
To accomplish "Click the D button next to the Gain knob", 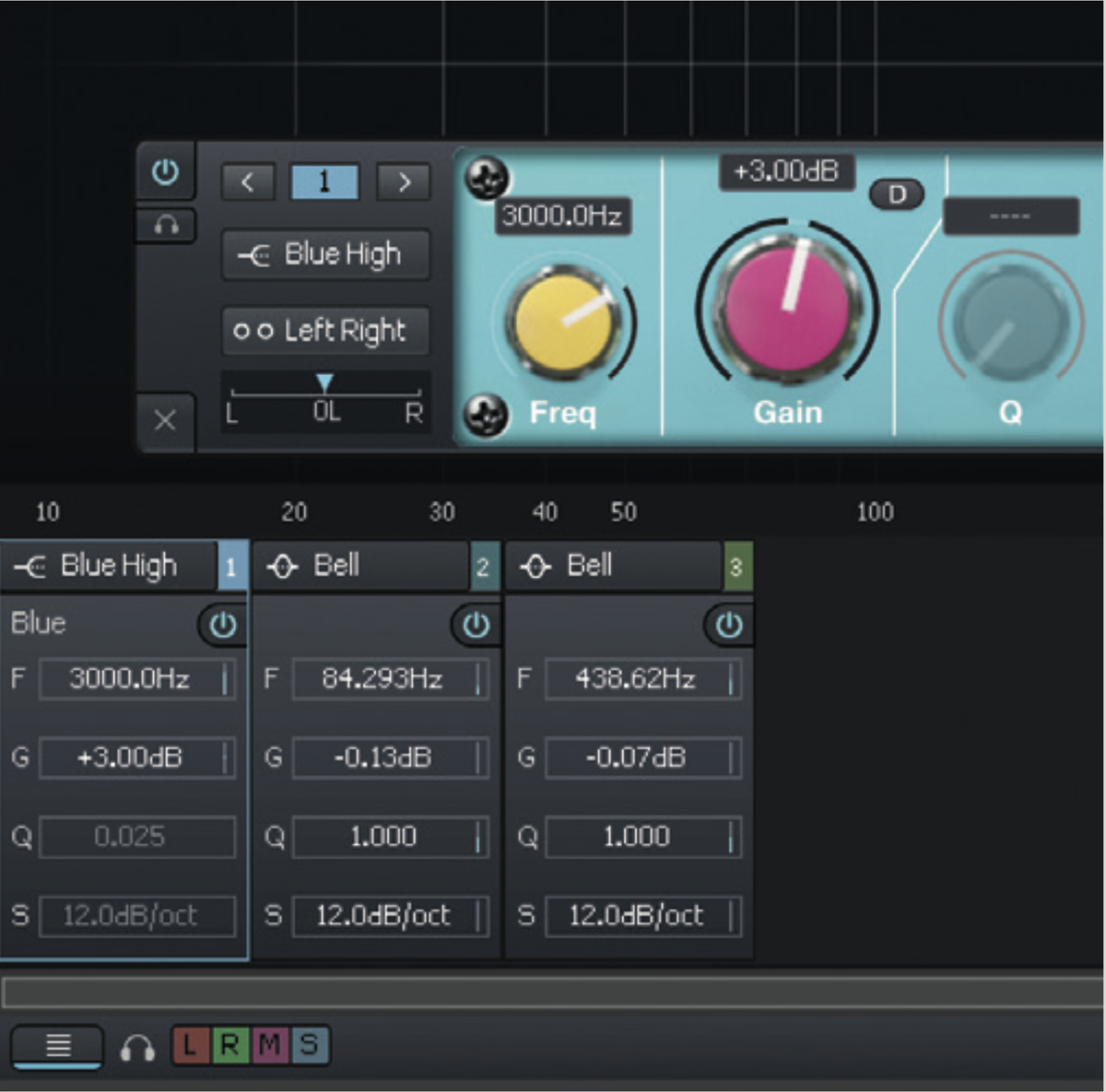I will (896, 194).
